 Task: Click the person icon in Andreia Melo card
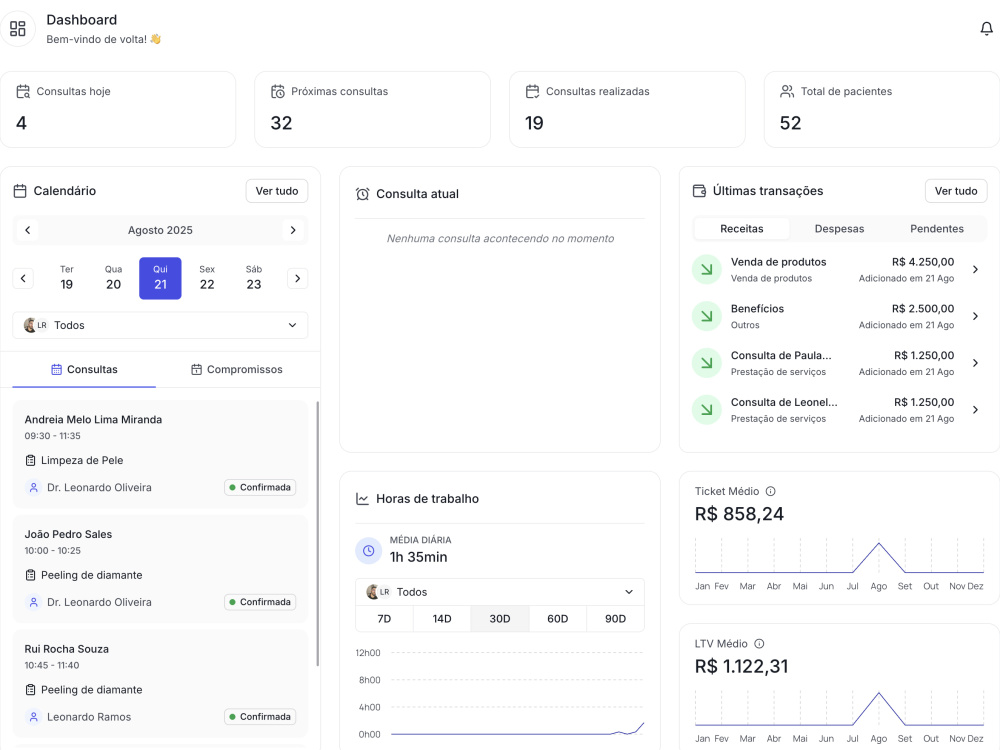(33, 487)
